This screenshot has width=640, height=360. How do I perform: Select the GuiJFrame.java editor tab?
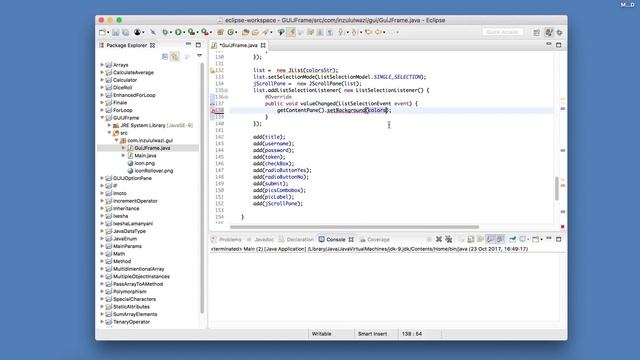point(238,45)
